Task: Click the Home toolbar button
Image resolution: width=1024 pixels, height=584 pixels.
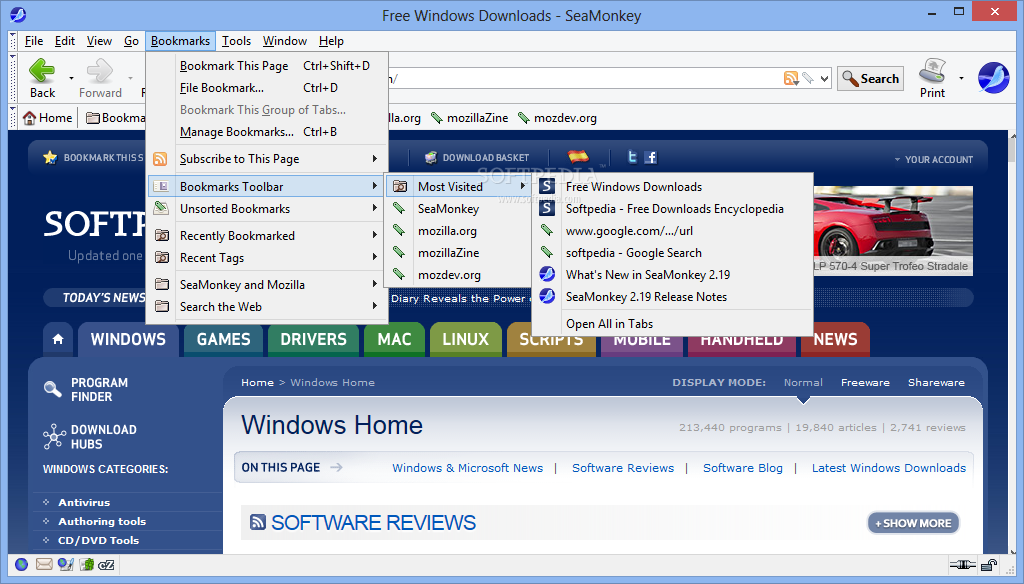Action: coord(48,118)
